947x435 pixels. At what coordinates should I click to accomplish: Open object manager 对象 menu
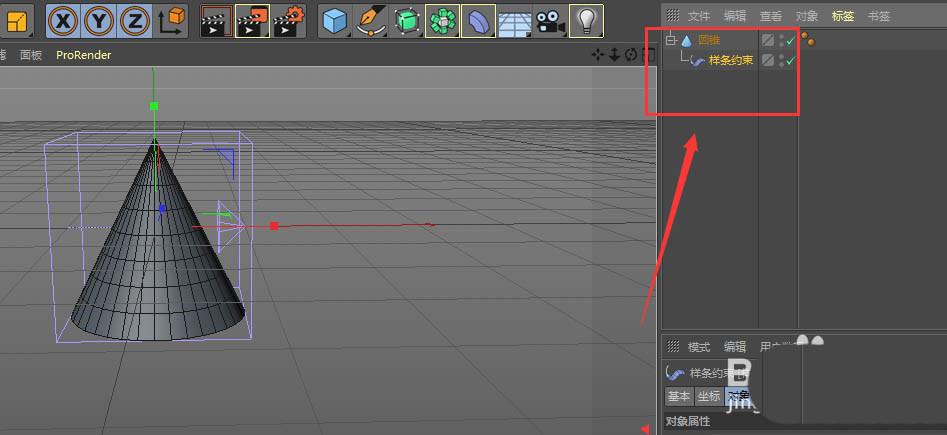coord(807,16)
